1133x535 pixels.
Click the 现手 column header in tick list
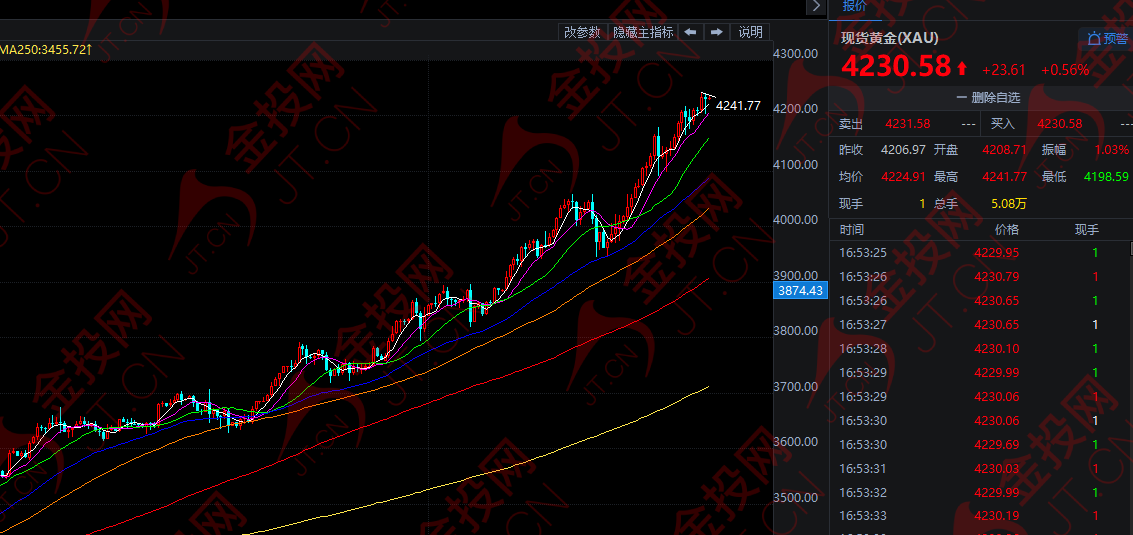point(1087,230)
